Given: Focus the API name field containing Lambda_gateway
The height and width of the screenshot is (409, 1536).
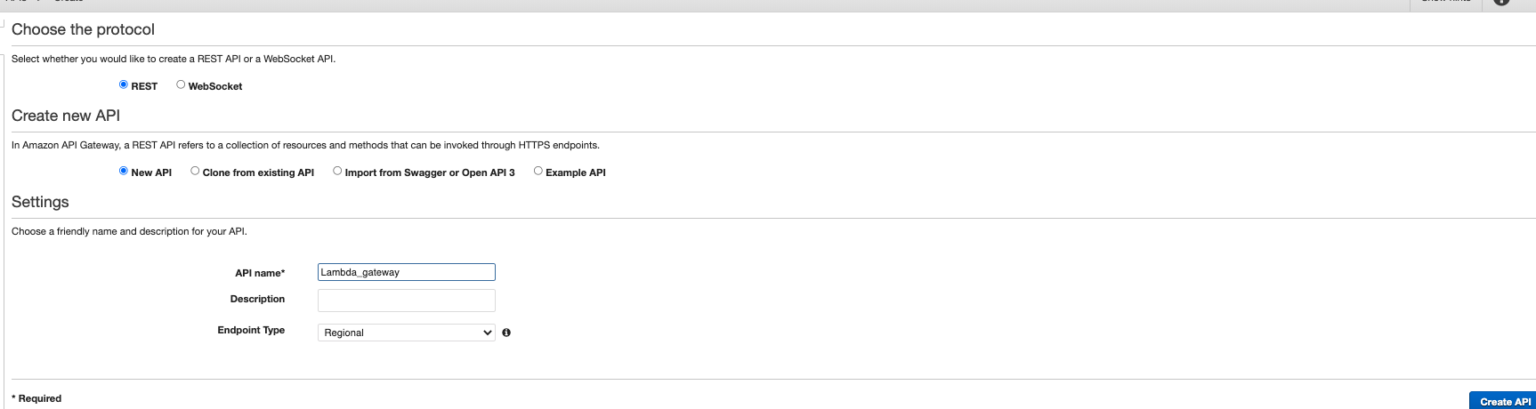Looking at the screenshot, I should pos(406,272).
